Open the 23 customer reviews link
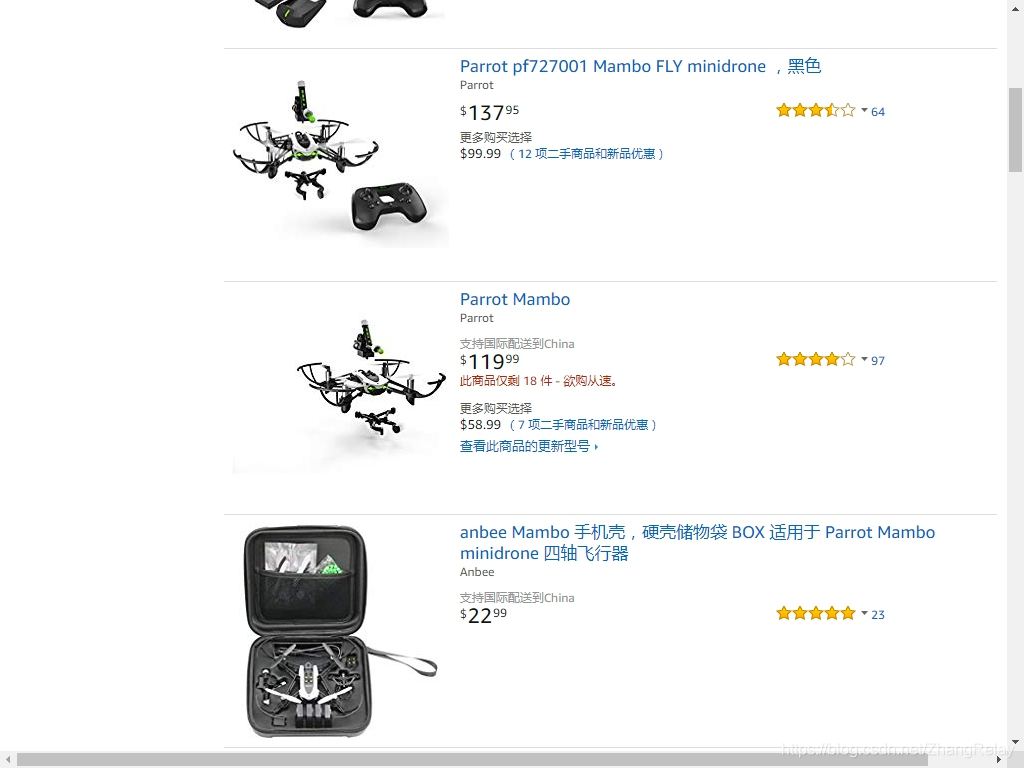Viewport: 1024px width, 768px height. (x=878, y=615)
